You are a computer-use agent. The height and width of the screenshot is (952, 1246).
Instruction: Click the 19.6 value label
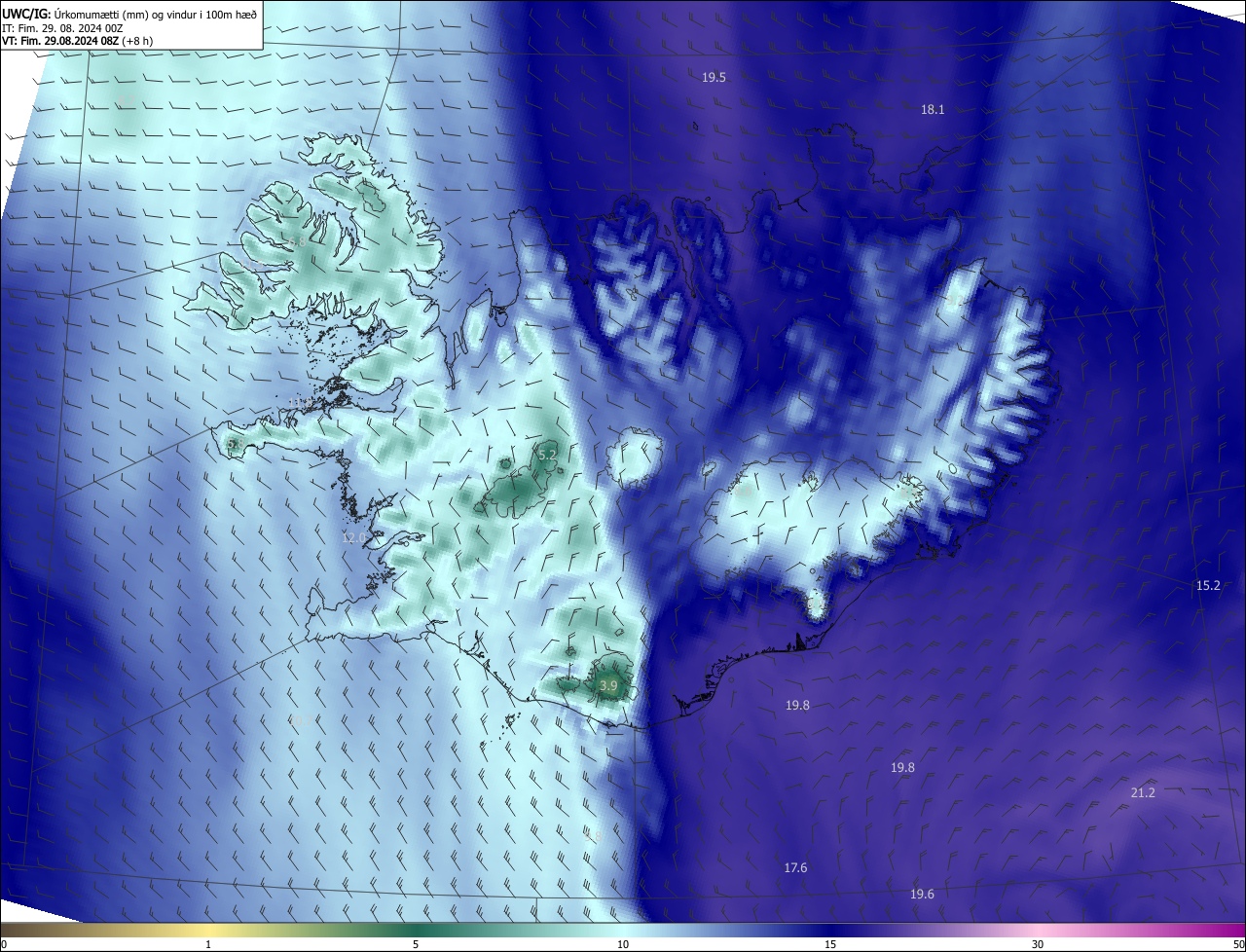[x=922, y=895]
